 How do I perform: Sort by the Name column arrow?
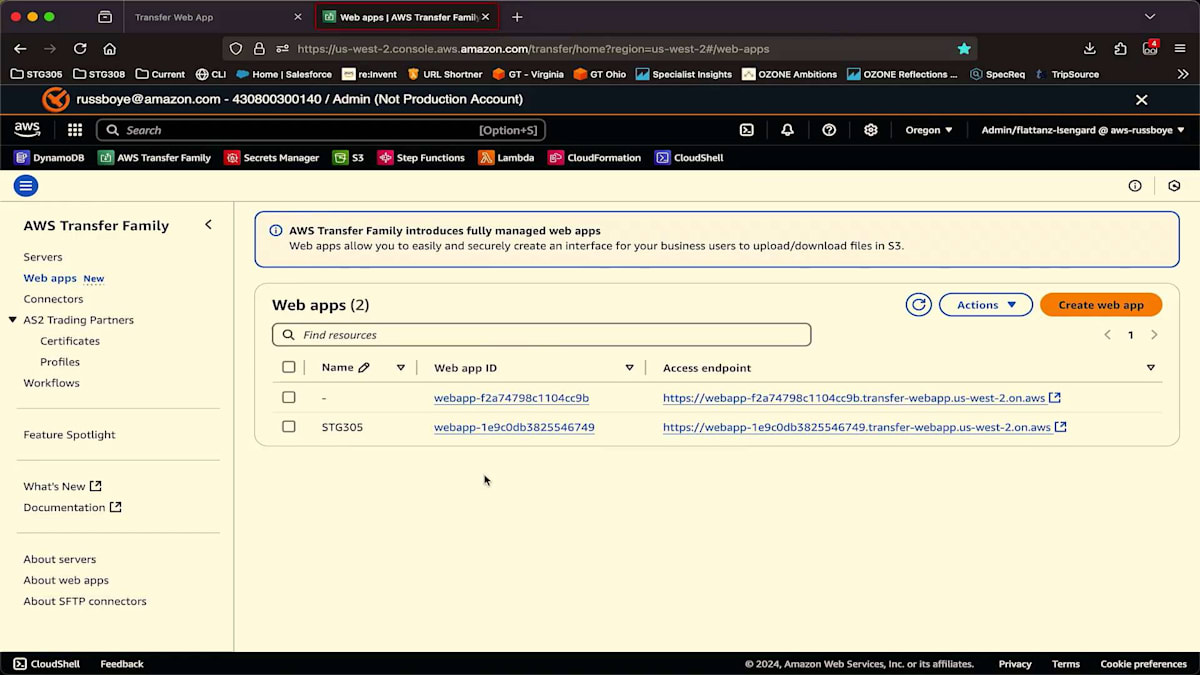click(401, 368)
